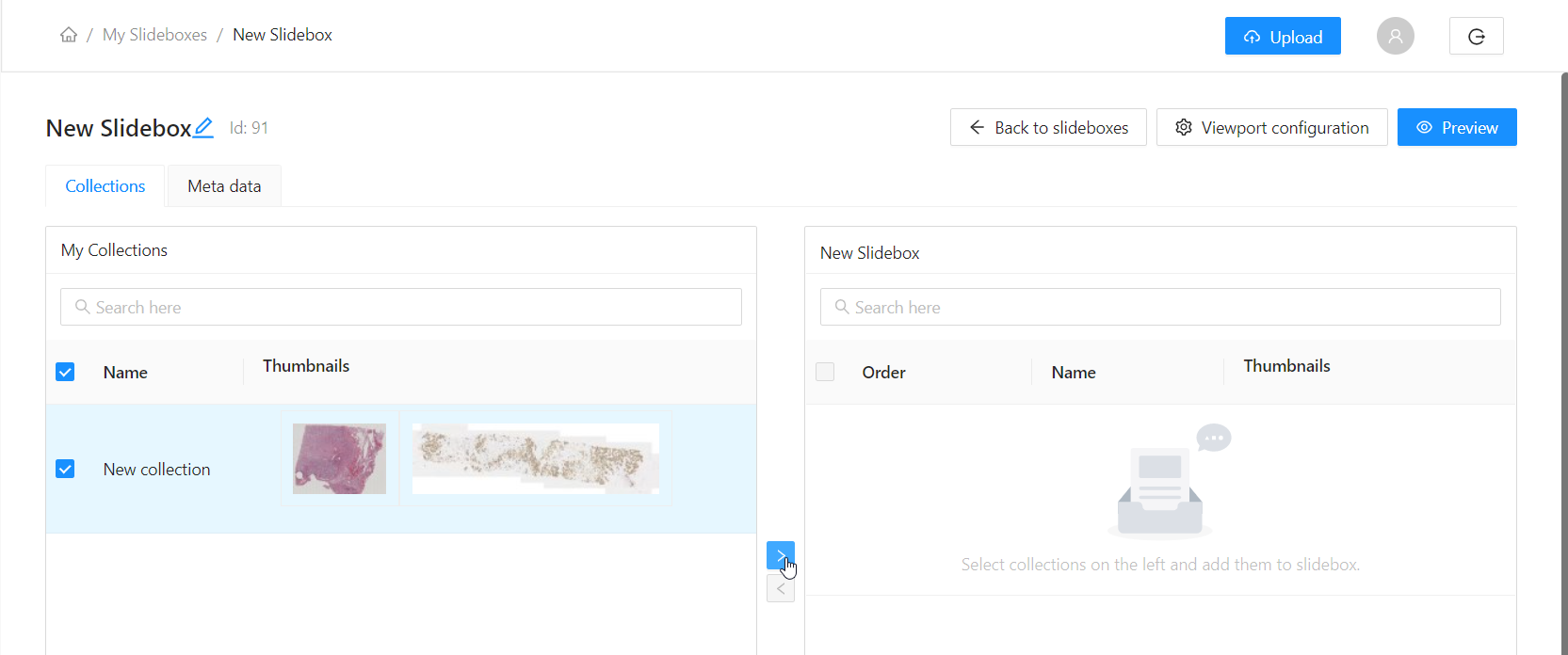Click the My Collections search field
Screen dimensions: 1568x655
tap(401, 307)
